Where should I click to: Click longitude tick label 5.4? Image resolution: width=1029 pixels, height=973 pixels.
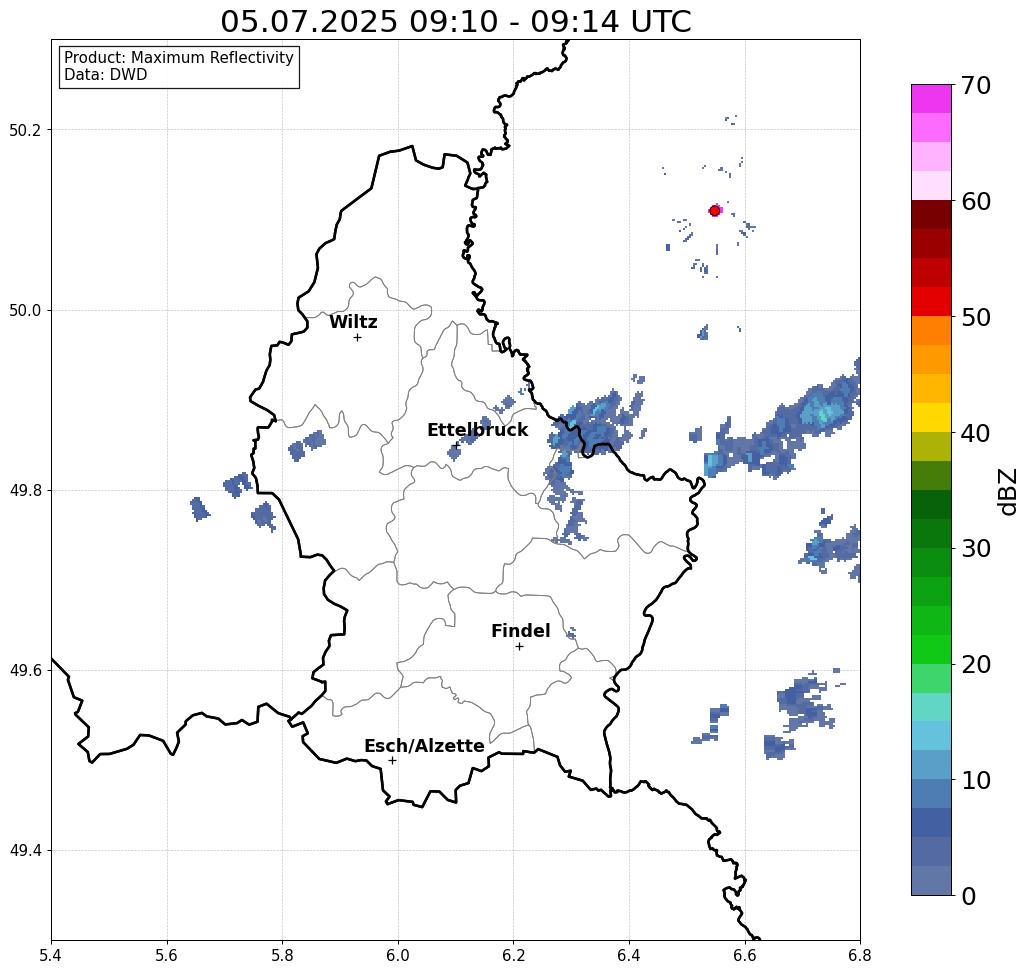click(x=51, y=955)
